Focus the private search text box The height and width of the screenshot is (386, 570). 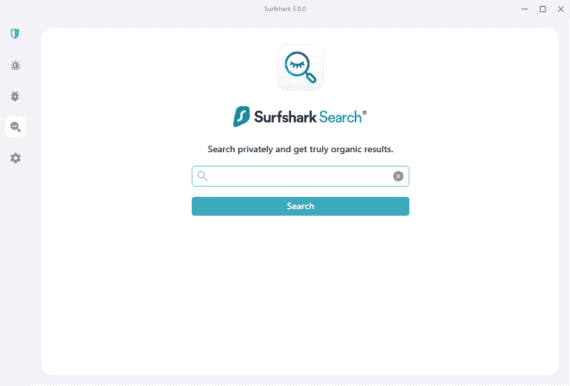pyautogui.click(x=300, y=176)
